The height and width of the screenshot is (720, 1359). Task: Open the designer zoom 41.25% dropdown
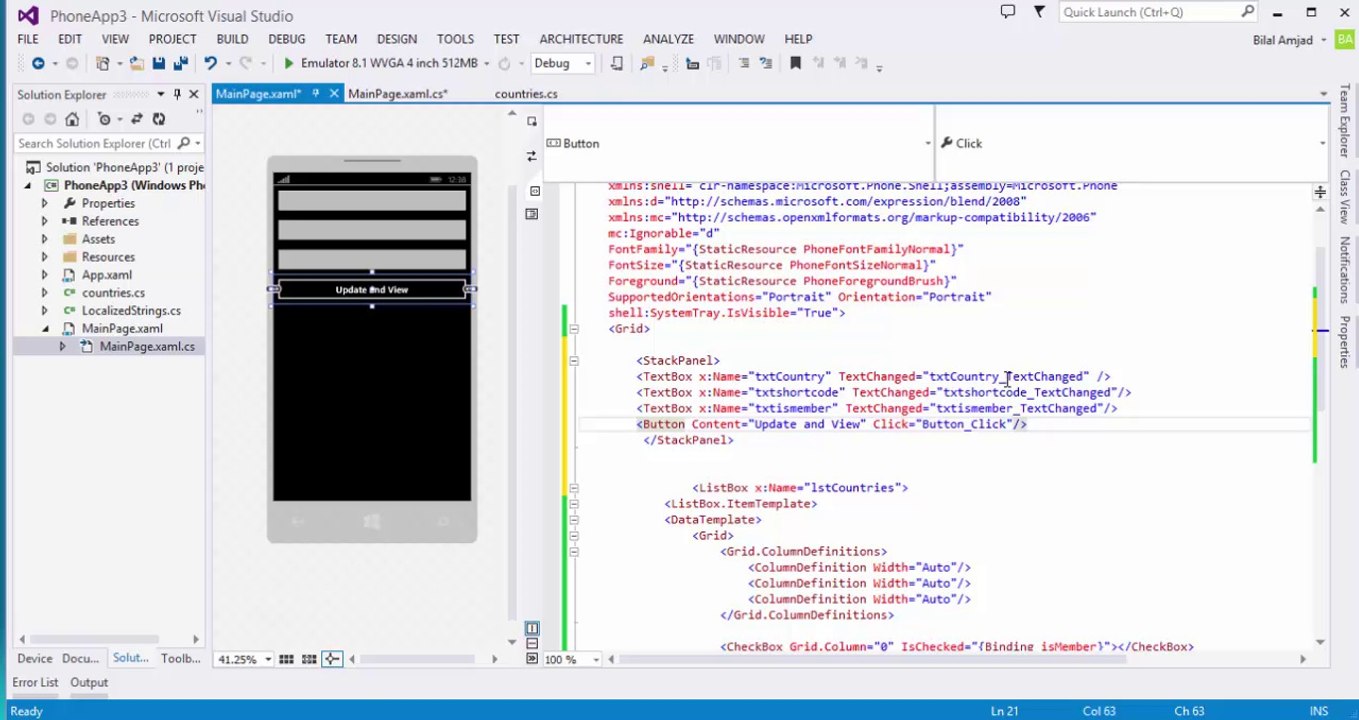pos(268,659)
